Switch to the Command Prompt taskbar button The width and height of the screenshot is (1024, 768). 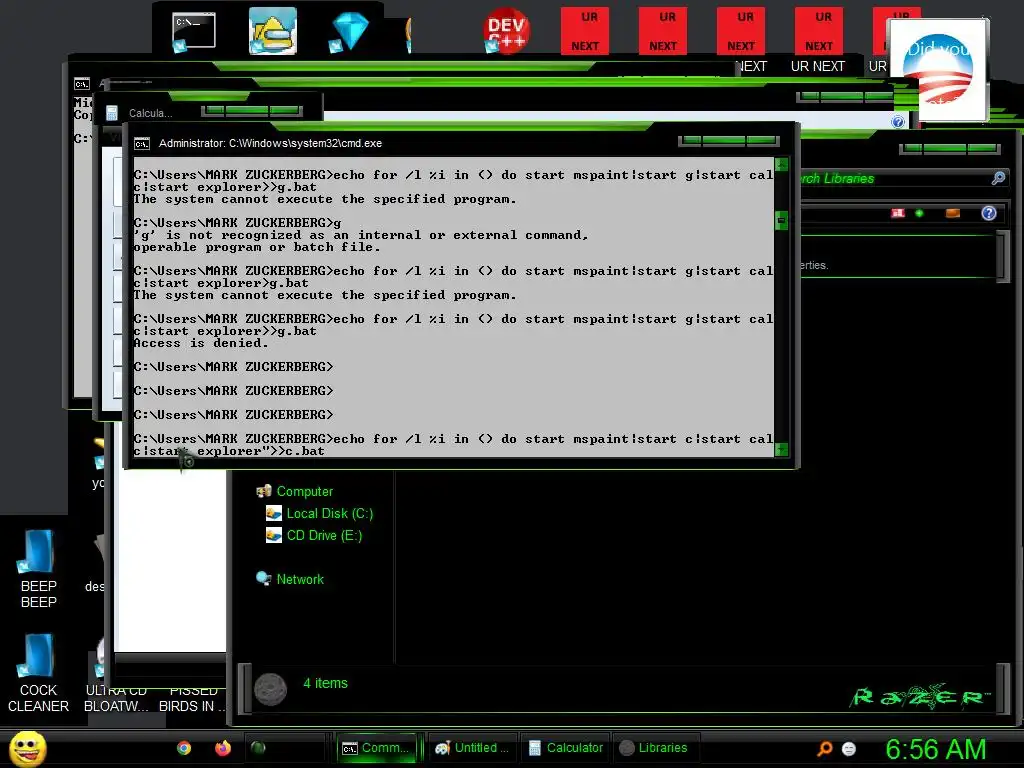click(377, 748)
